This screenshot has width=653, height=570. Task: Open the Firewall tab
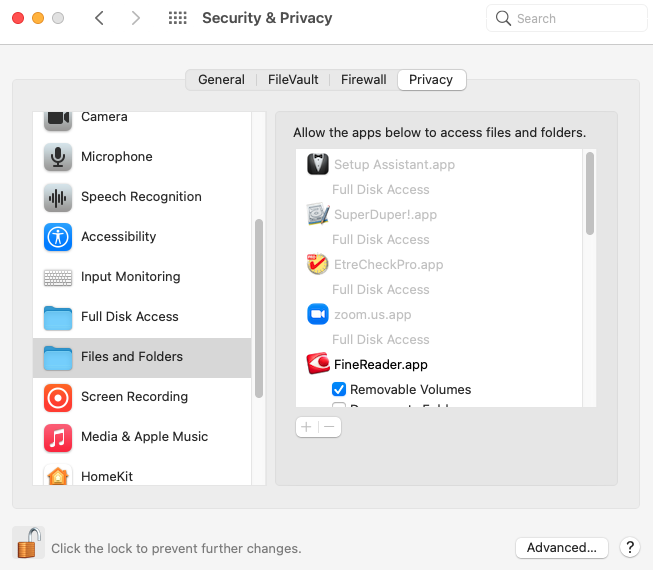point(363,80)
